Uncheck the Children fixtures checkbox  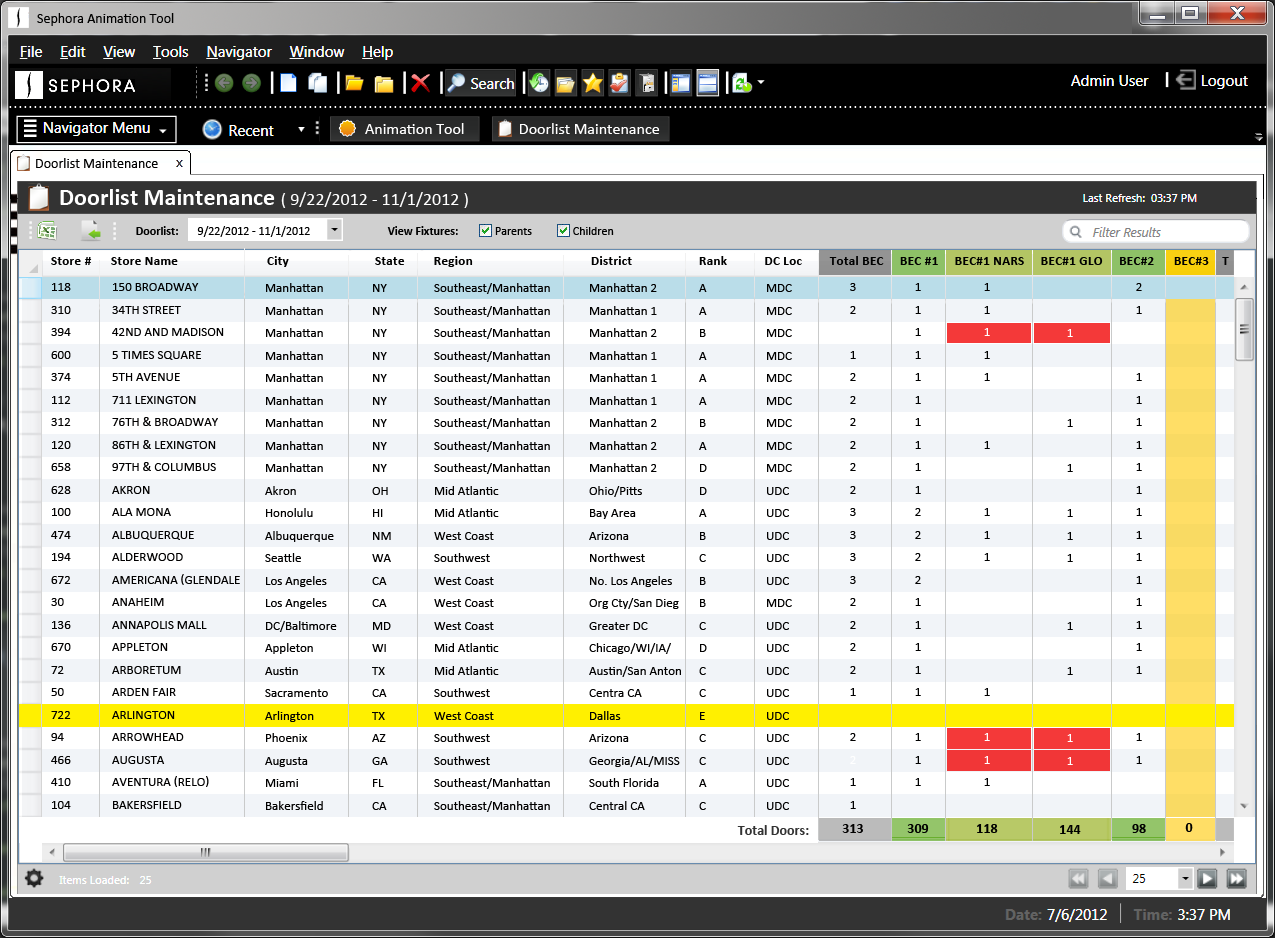pos(563,231)
